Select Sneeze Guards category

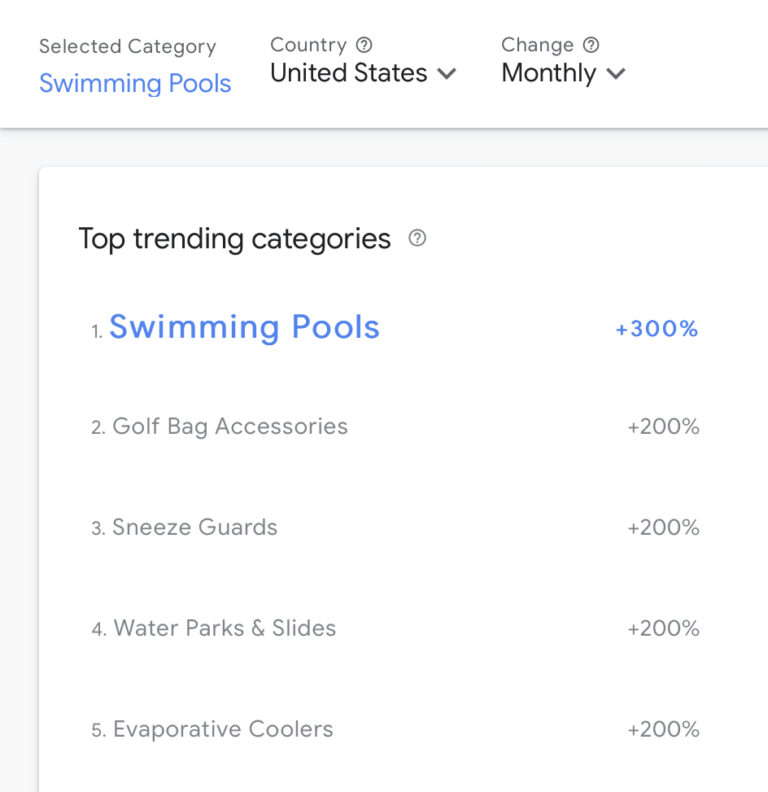coord(195,528)
